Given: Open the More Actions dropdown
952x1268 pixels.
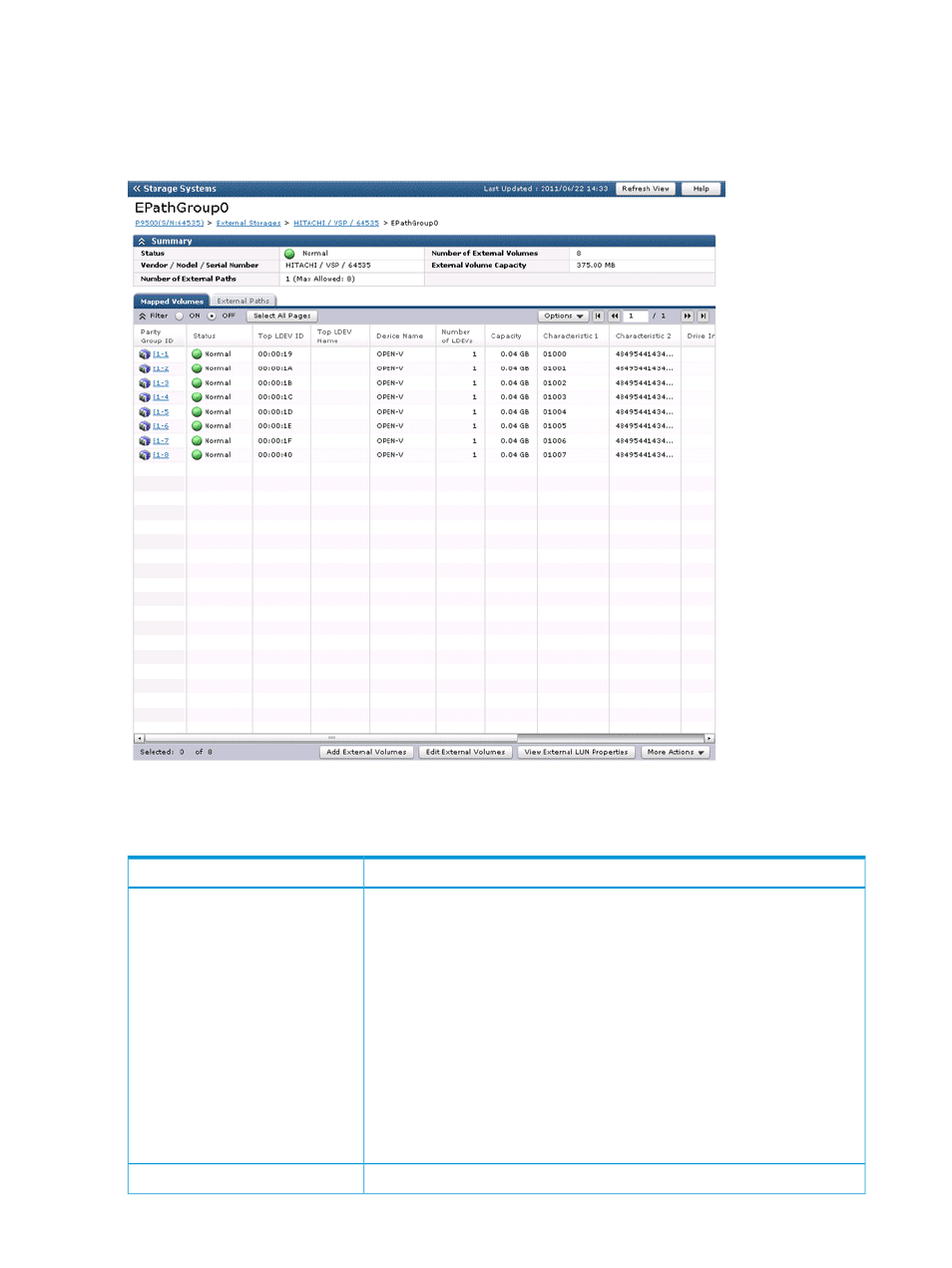Looking at the screenshot, I should pyautogui.click(x=676, y=753).
